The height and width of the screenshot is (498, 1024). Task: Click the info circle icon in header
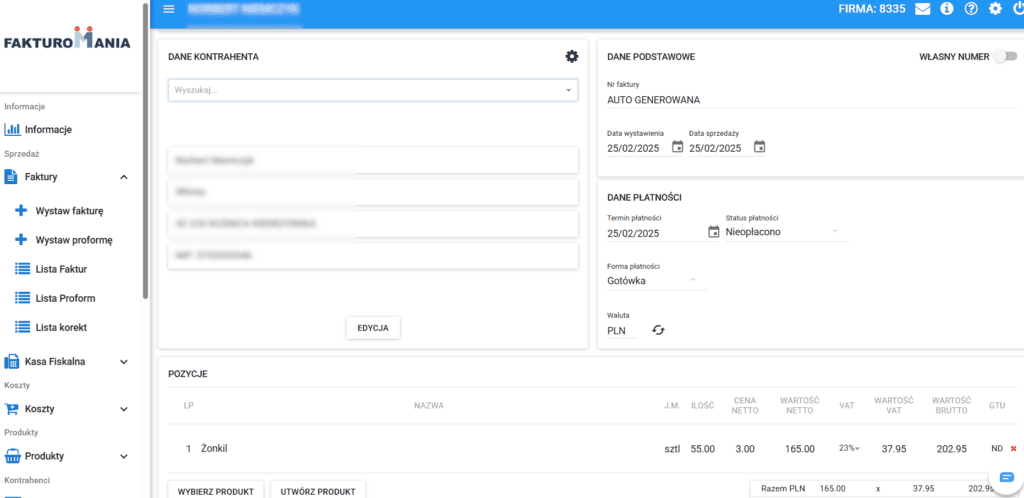click(947, 9)
